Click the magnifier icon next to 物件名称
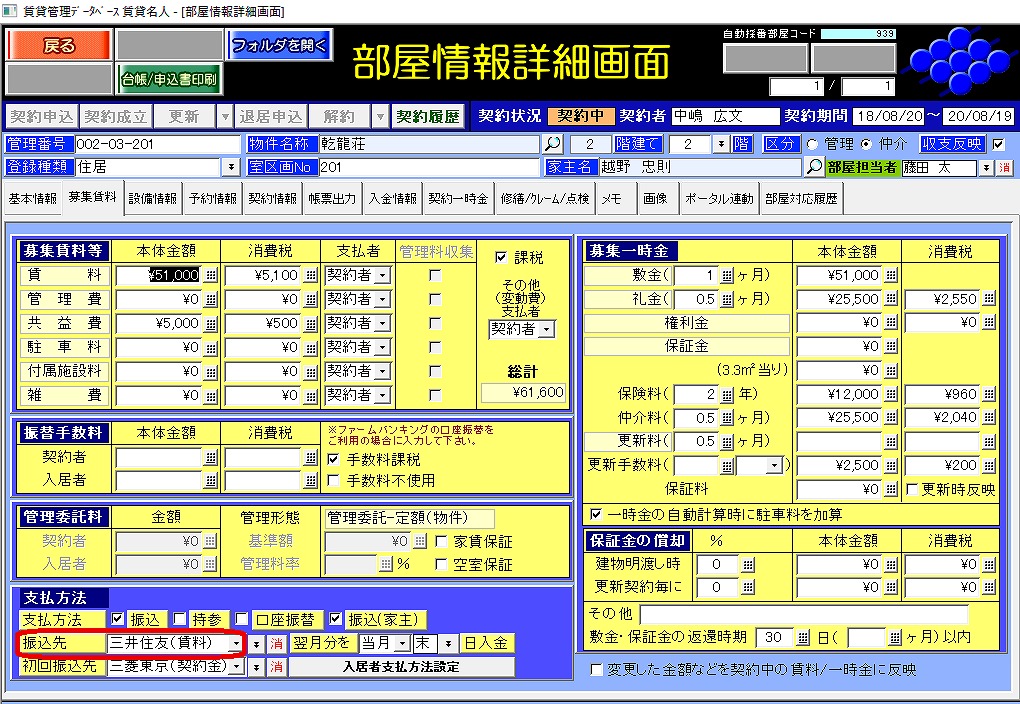 point(553,144)
